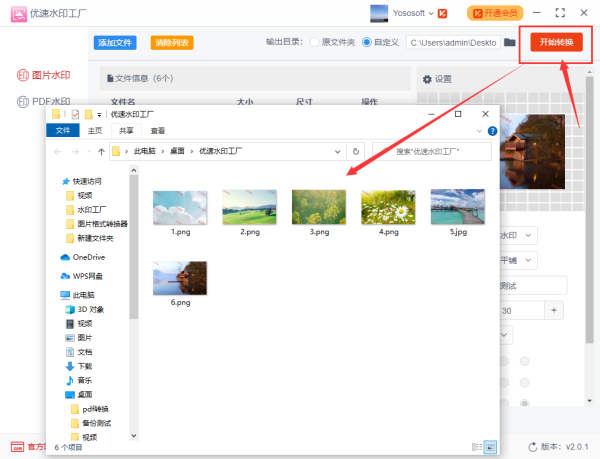Click the 开通会员 membership icon button
The height and width of the screenshot is (459, 600).
[494, 13]
